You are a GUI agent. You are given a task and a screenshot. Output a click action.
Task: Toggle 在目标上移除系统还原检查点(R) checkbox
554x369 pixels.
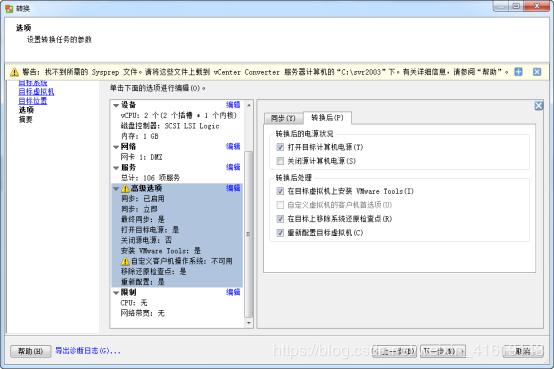(280, 219)
